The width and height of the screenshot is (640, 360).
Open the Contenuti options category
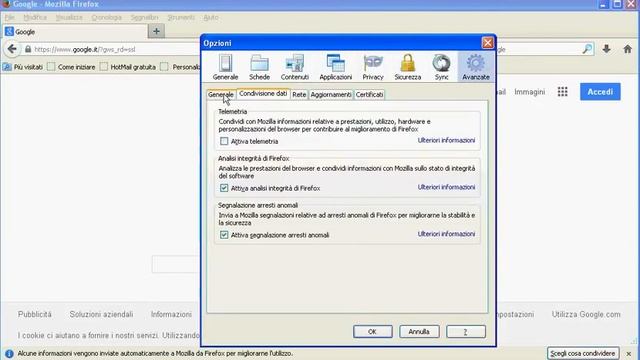[294, 67]
